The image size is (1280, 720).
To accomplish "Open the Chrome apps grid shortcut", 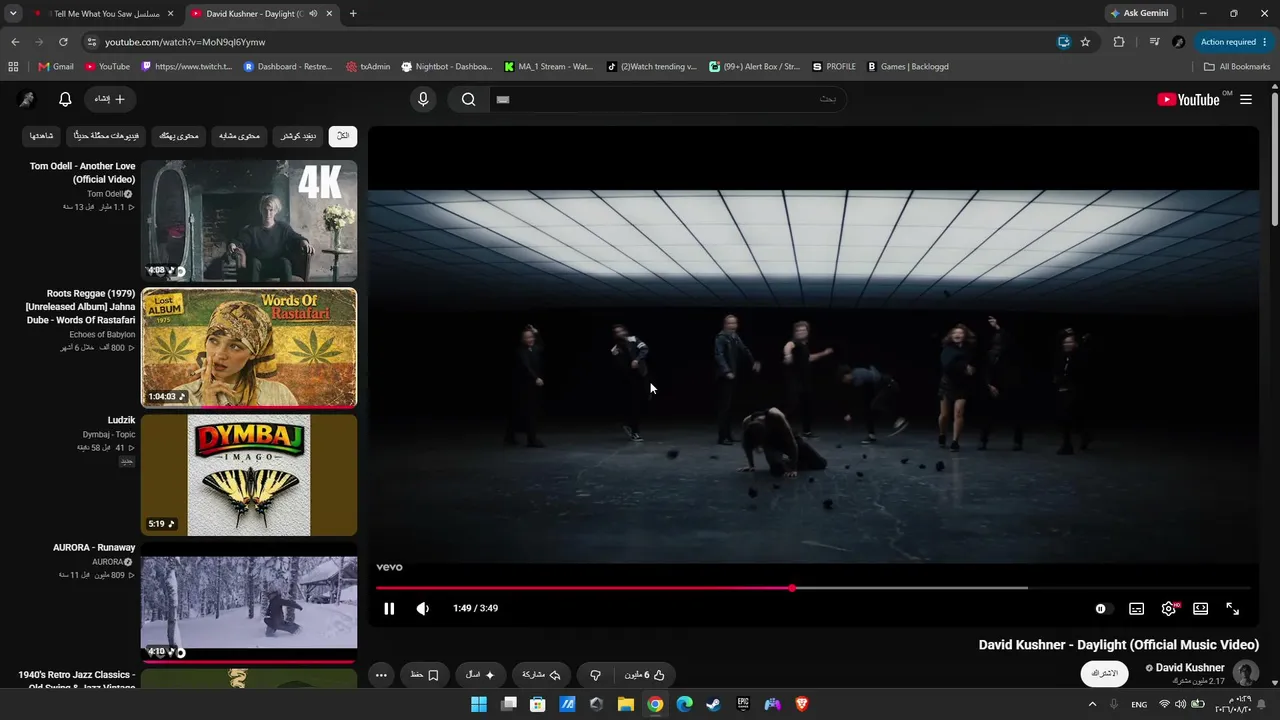I will [13, 67].
